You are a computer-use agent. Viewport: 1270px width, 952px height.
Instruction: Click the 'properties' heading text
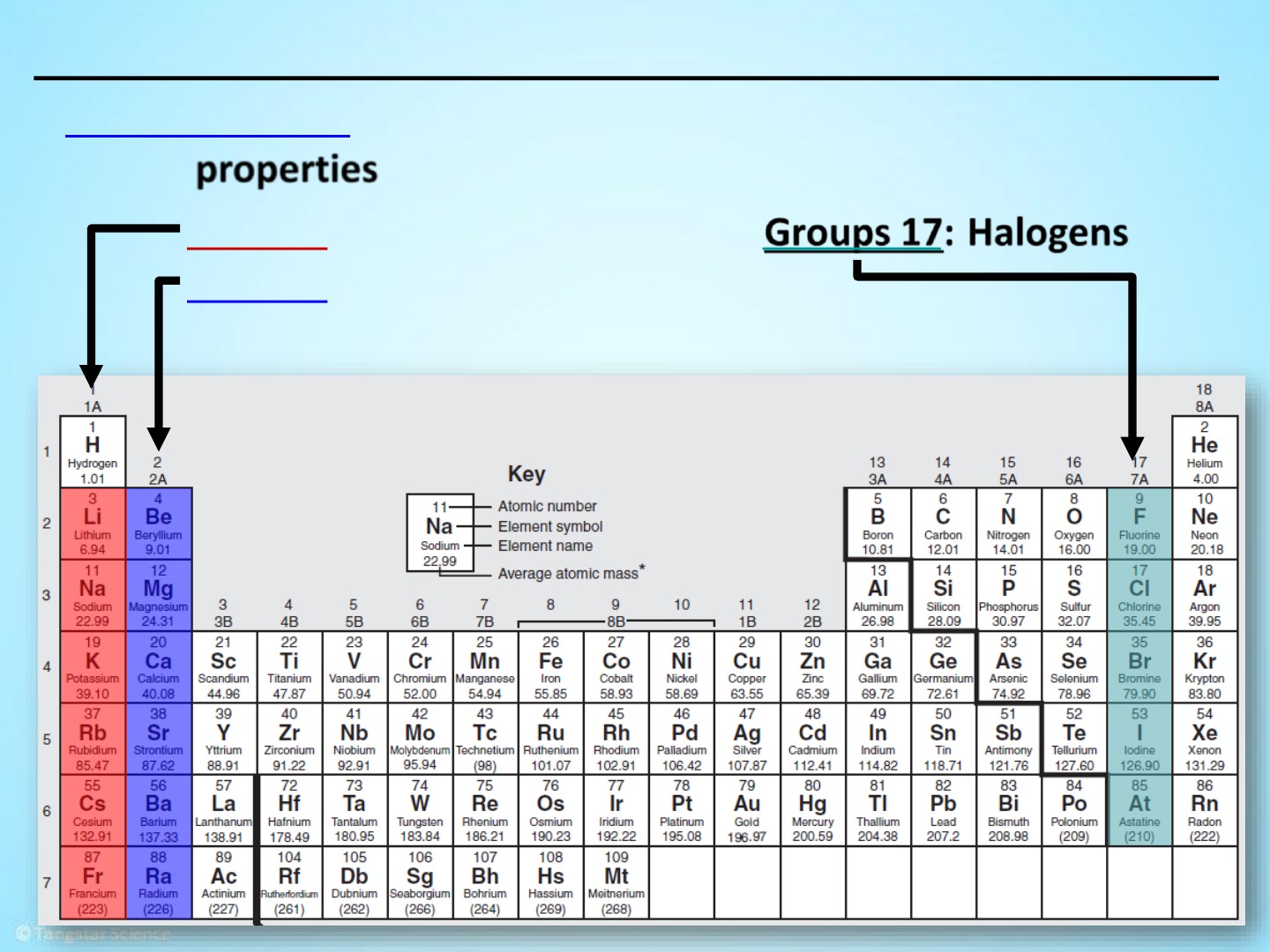[x=287, y=169]
